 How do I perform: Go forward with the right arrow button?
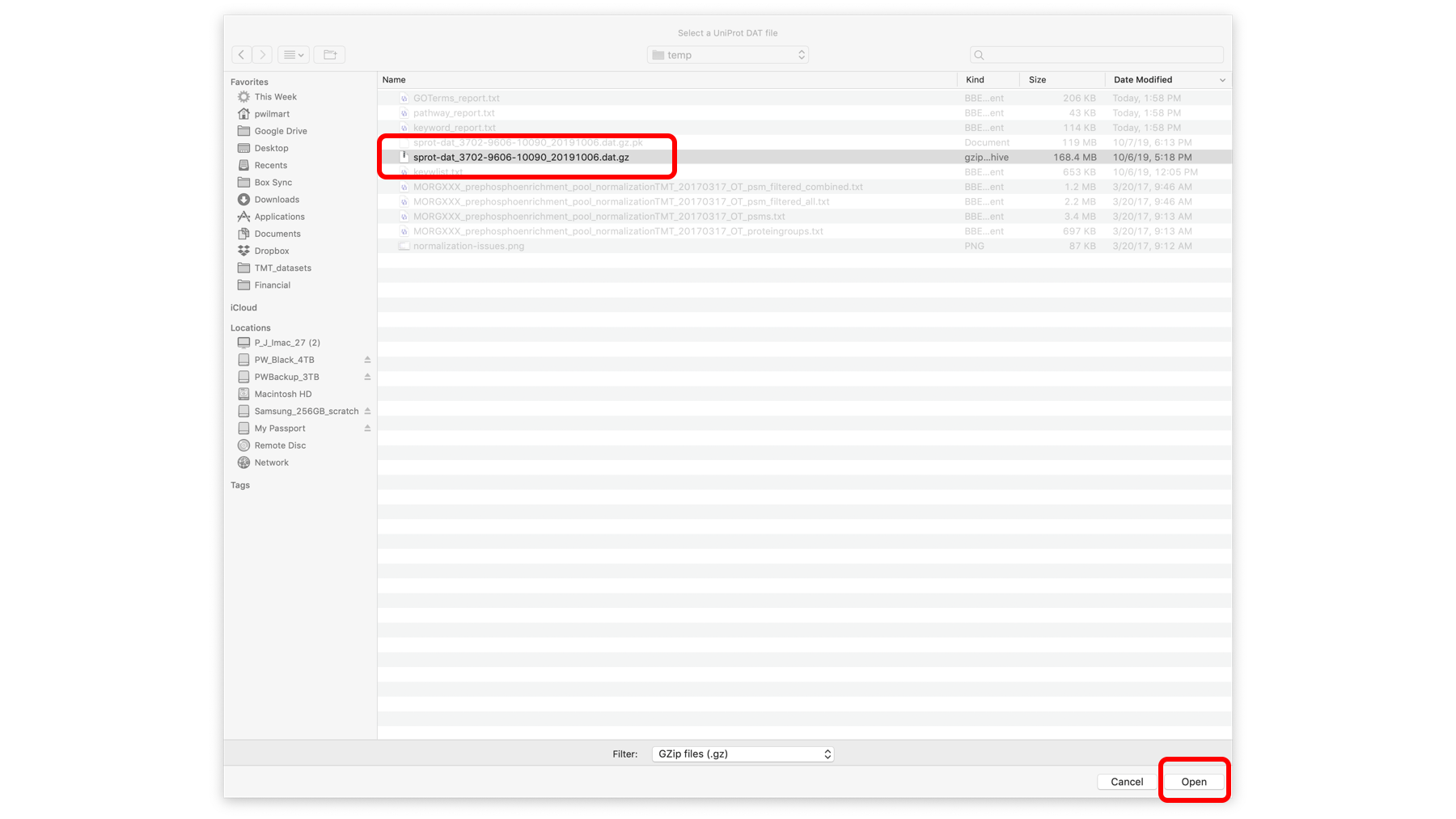coord(262,55)
